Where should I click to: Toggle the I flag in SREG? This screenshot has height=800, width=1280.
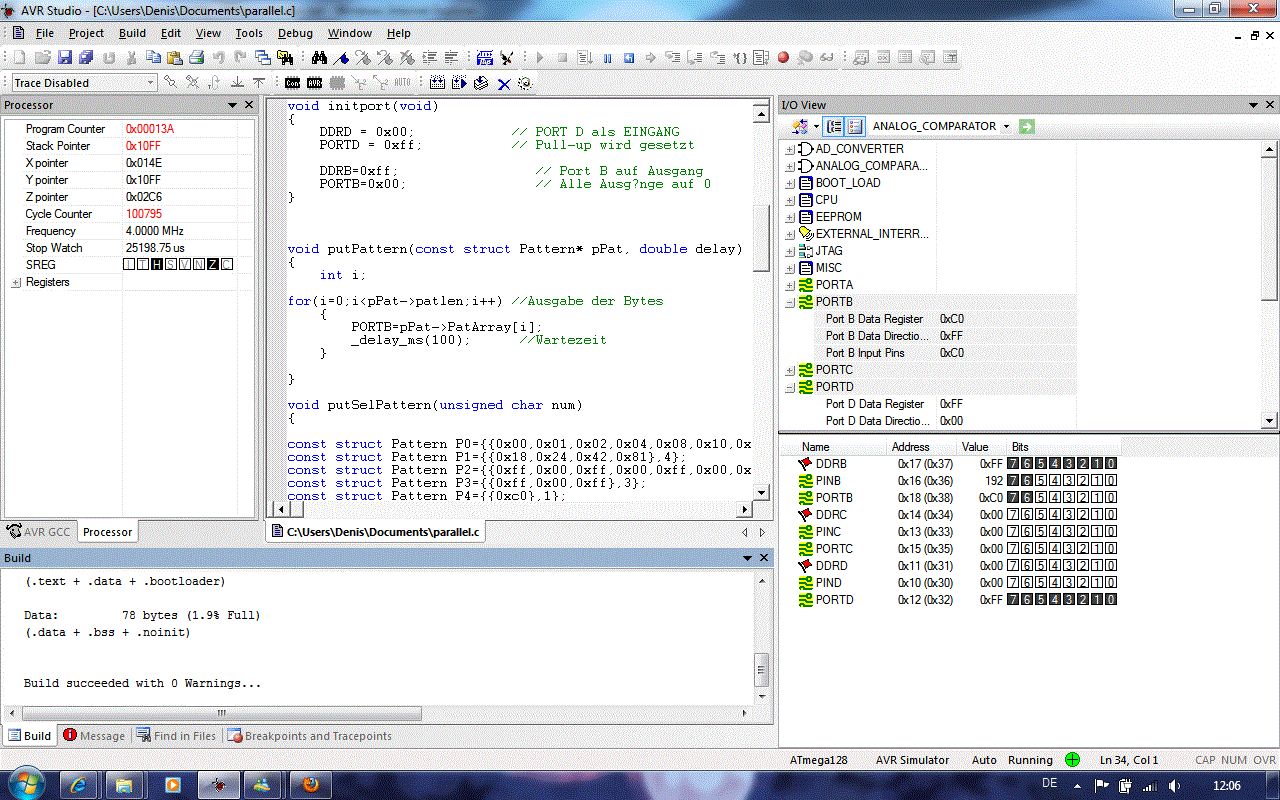coord(129,265)
